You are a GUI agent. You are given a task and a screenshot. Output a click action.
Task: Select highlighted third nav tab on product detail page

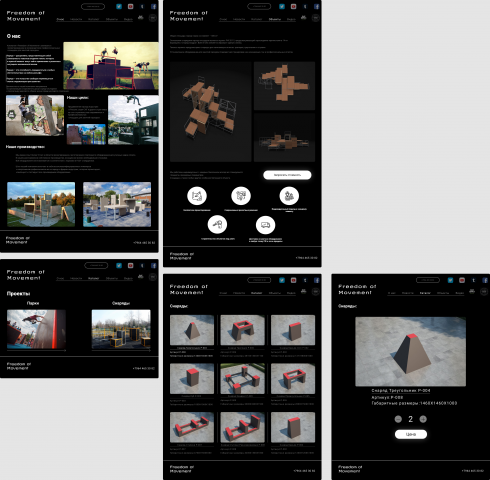(x=425, y=293)
